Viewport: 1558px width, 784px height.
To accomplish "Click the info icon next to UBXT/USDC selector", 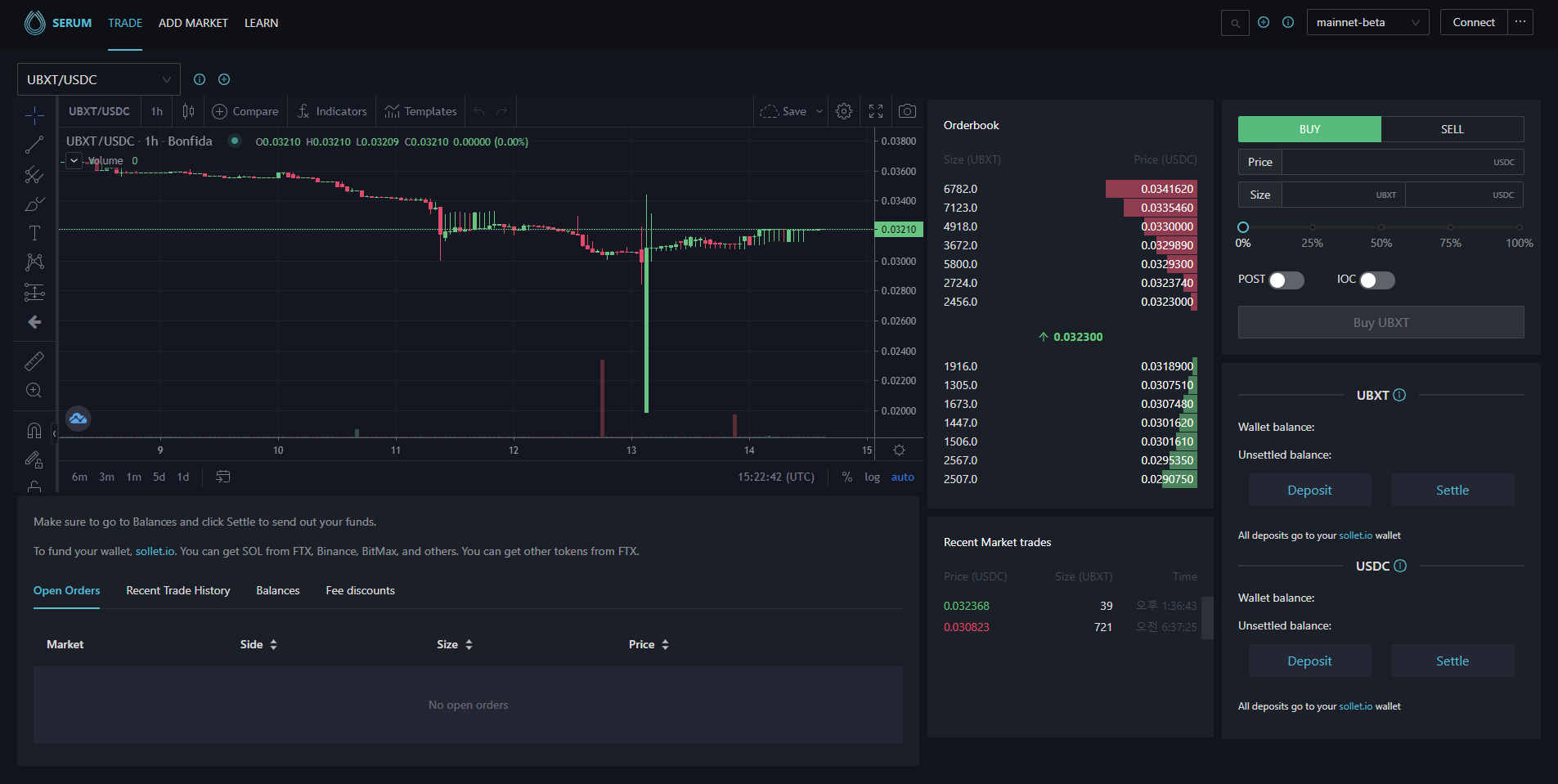I will tap(200, 79).
